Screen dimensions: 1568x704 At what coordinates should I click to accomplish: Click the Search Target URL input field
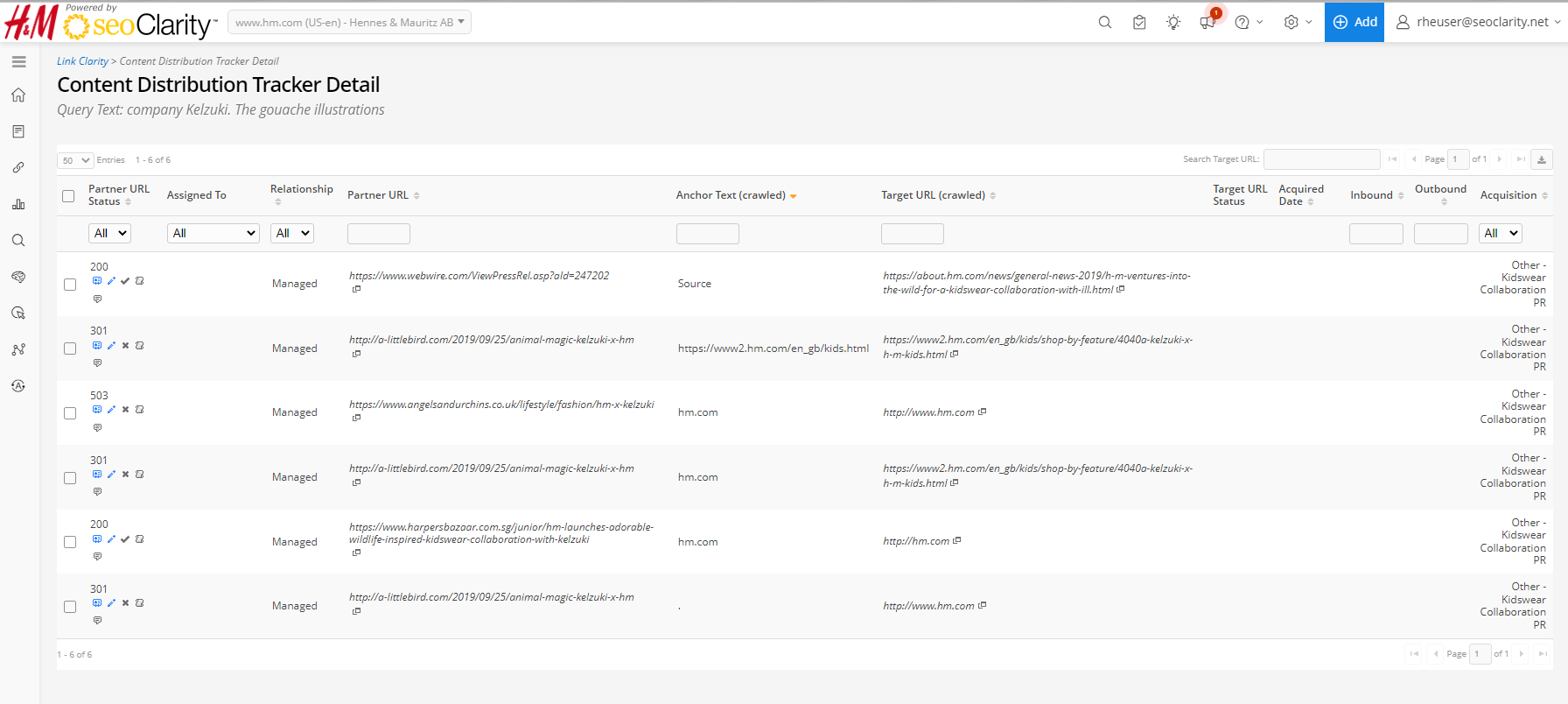click(1321, 159)
